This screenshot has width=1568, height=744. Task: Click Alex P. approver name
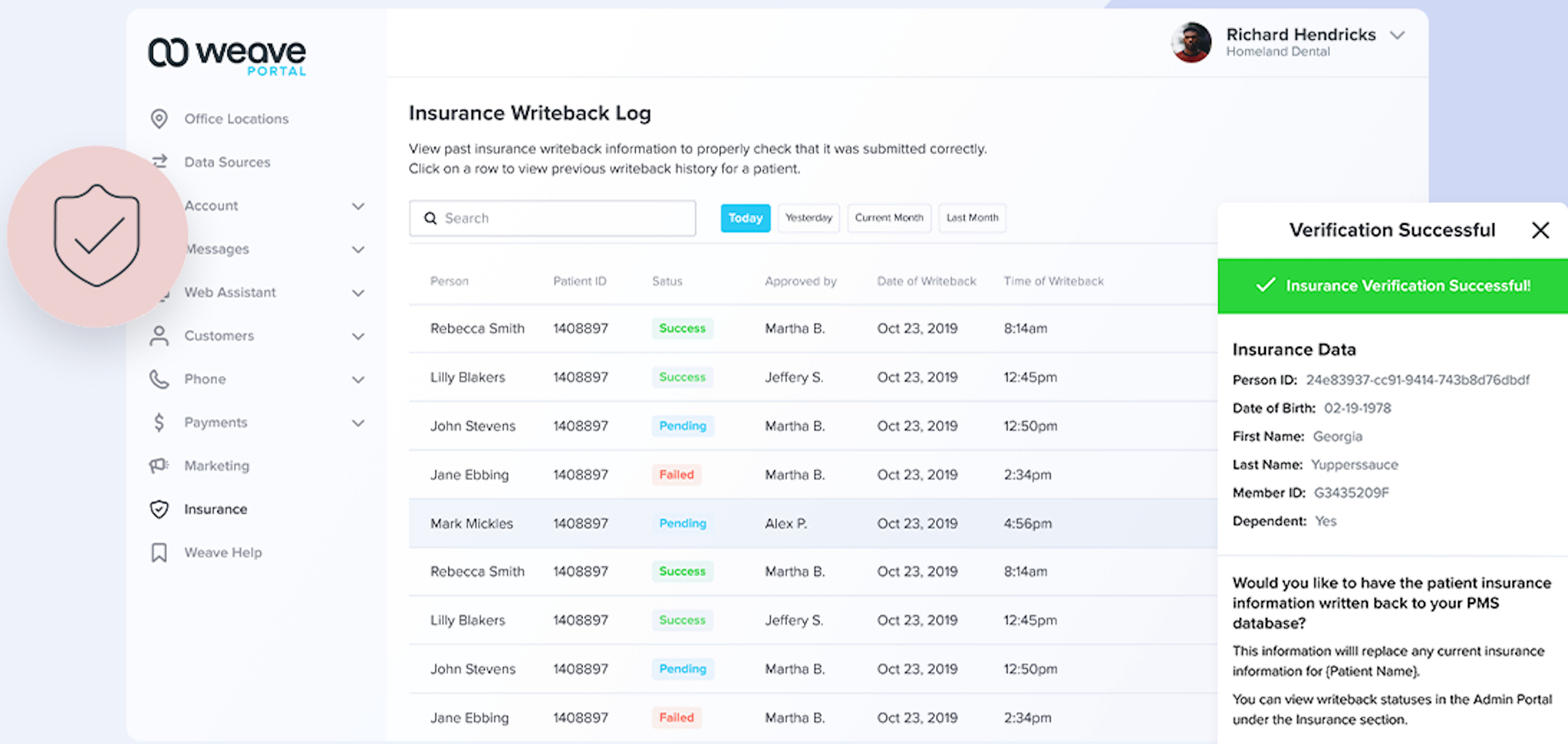point(785,523)
